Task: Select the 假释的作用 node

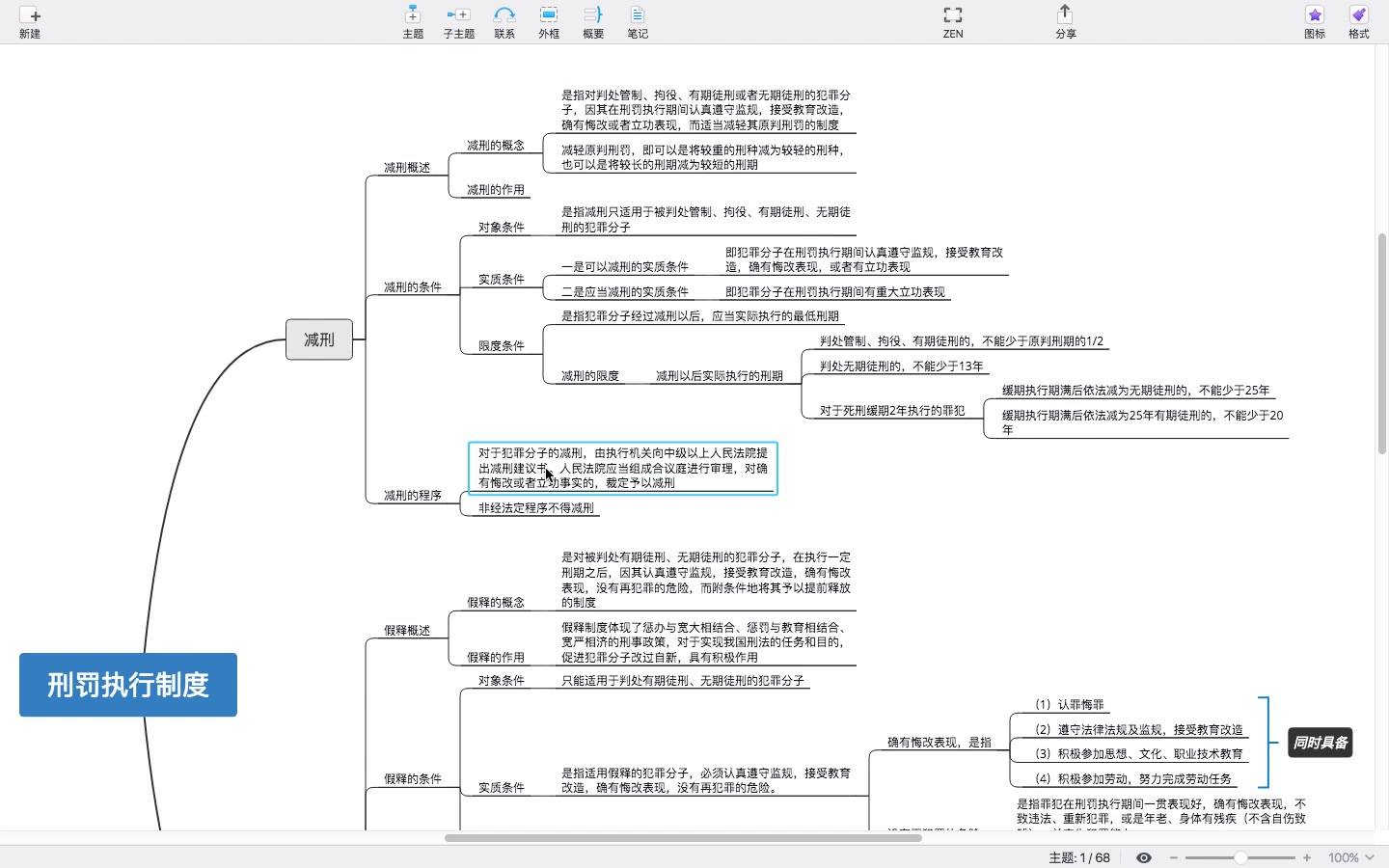Action: 496,658
